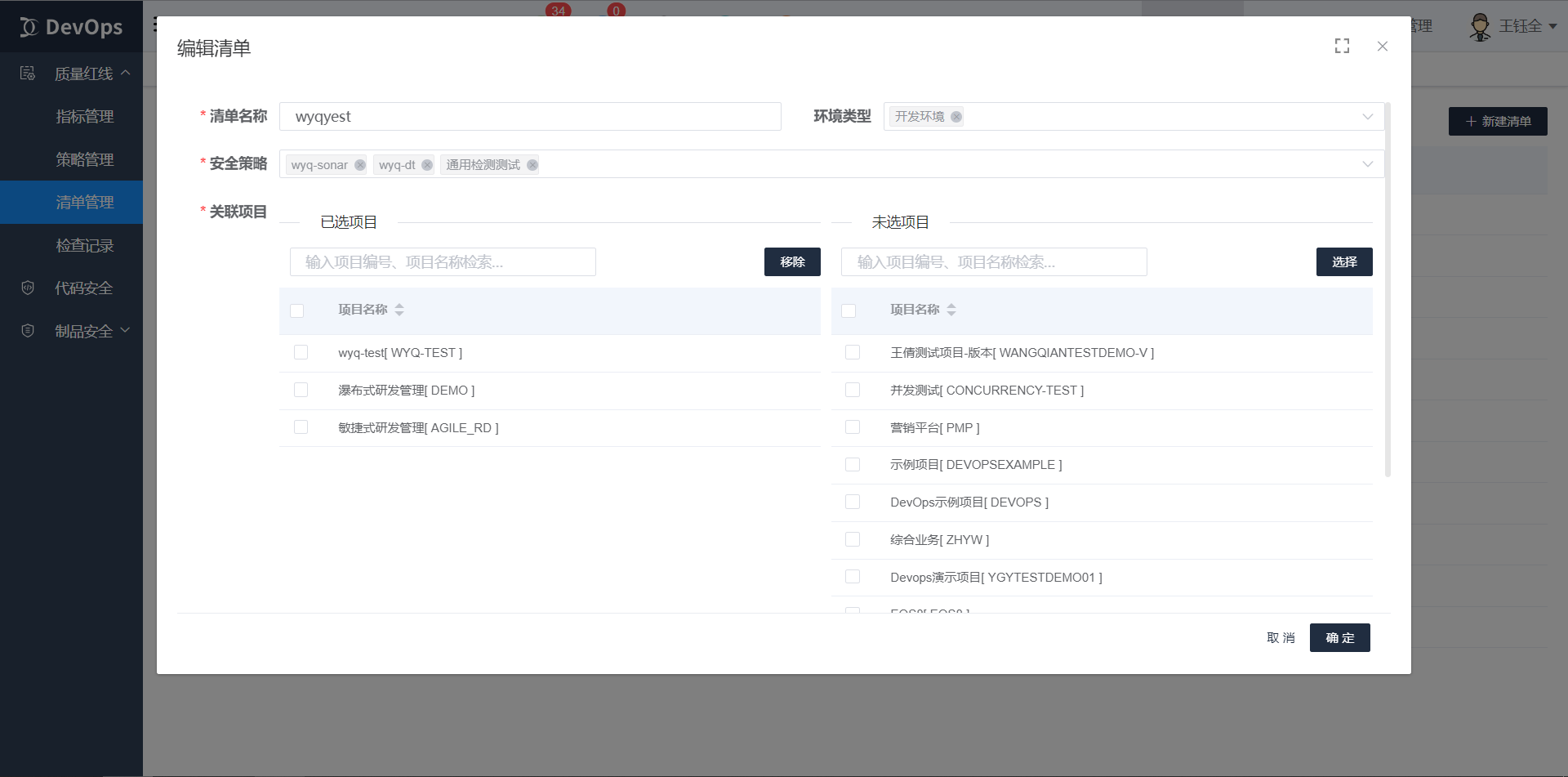Click the 王钰全 user avatar
This screenshot has height=777, width=1568.
(1479, 25)
